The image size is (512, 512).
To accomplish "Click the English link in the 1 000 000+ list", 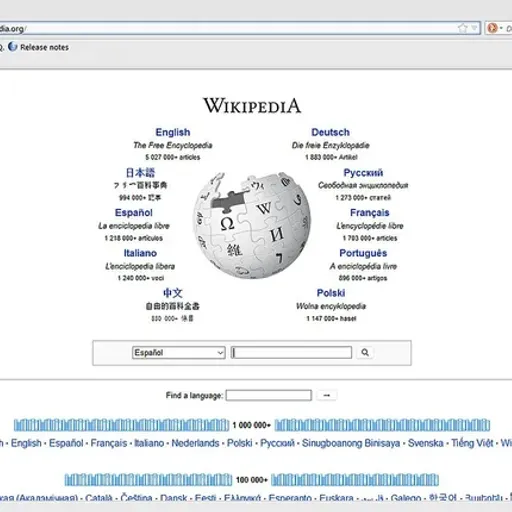I will 26,443.
